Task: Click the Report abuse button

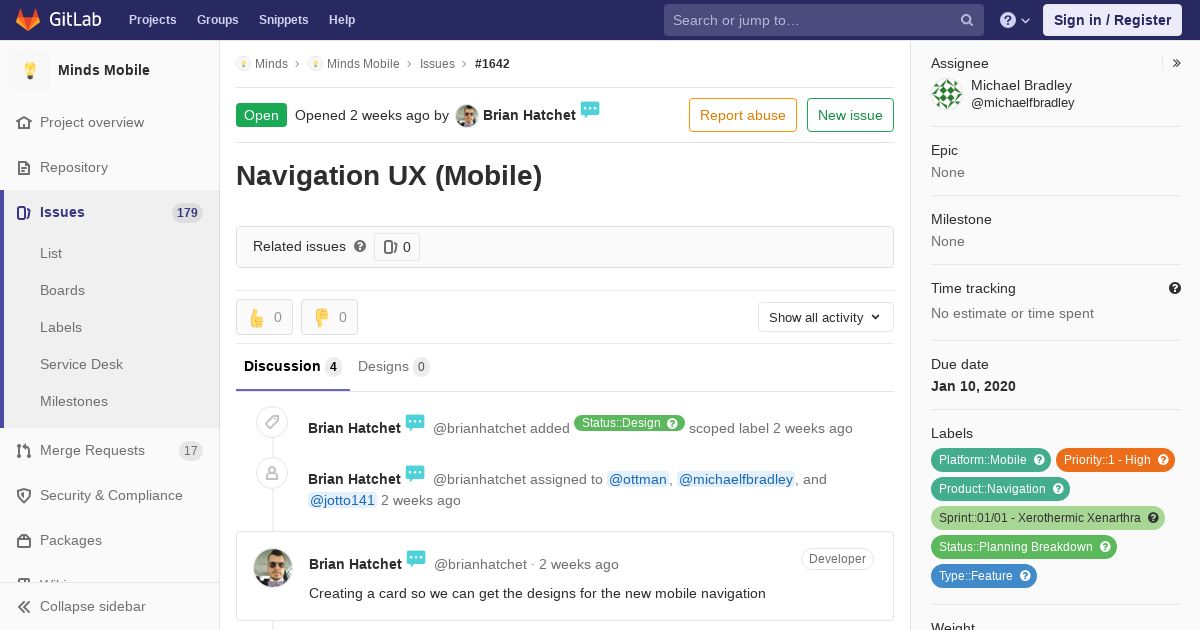Action: [x=743, y=115]
